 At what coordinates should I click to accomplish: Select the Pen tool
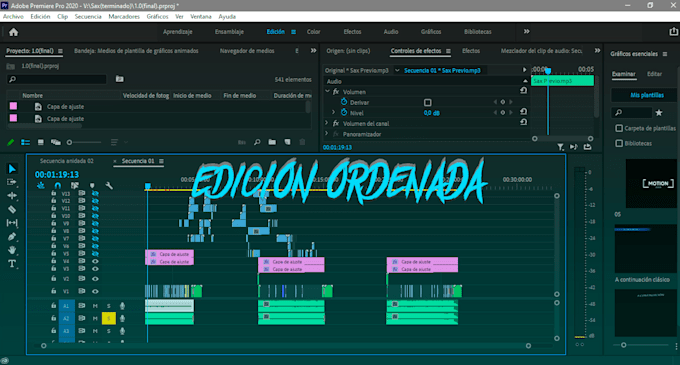12,236
